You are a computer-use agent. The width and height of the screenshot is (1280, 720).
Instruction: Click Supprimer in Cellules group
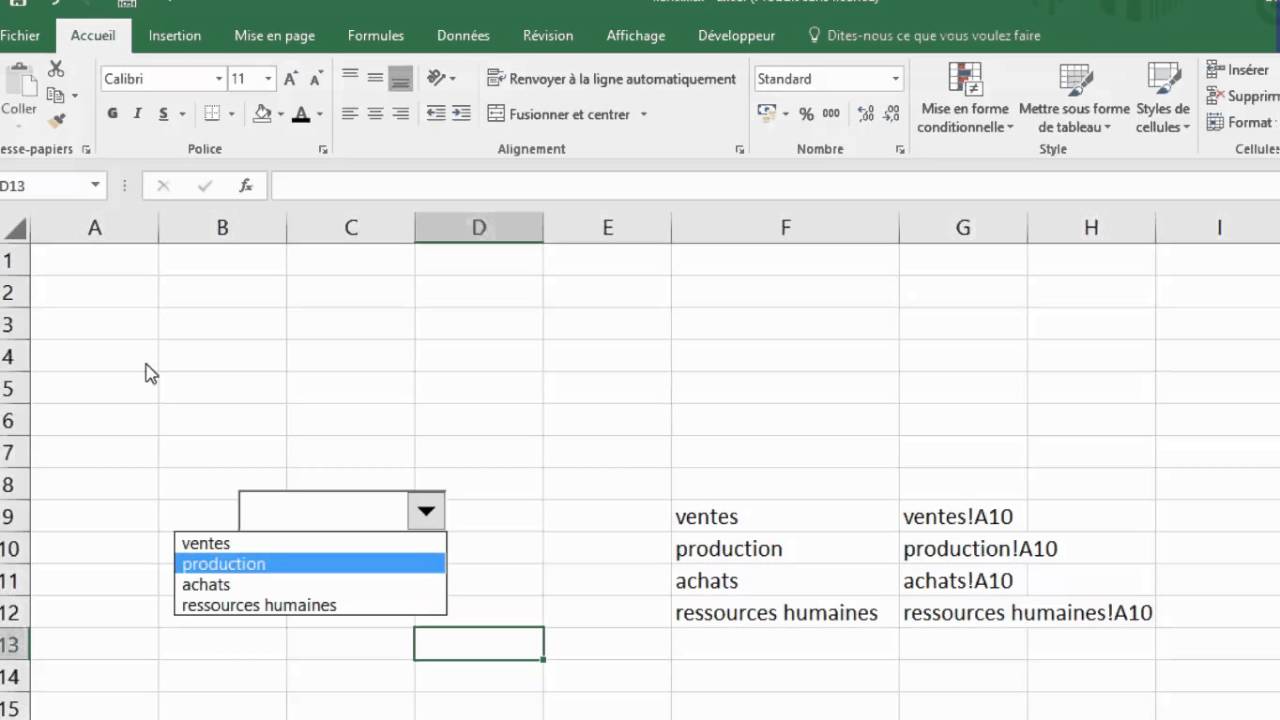point(1242,96)
